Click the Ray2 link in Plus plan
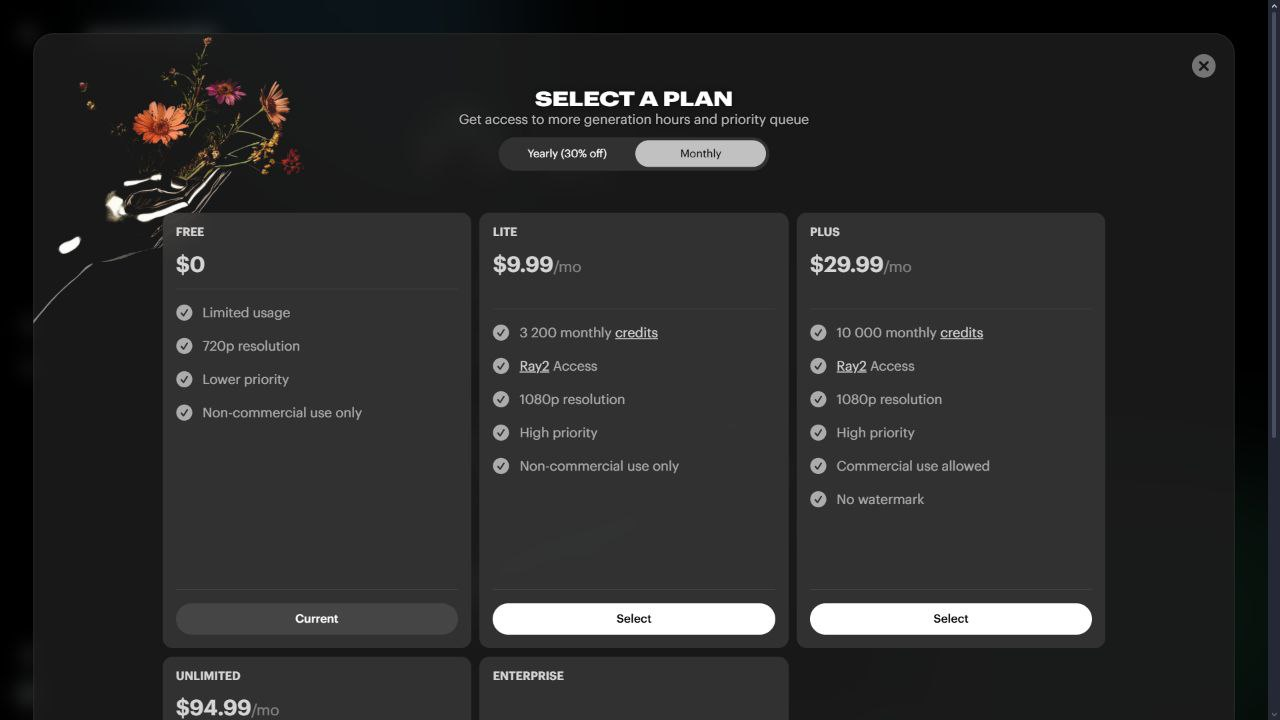Viewport: 1280px width, 720px height. pos(851,366)
